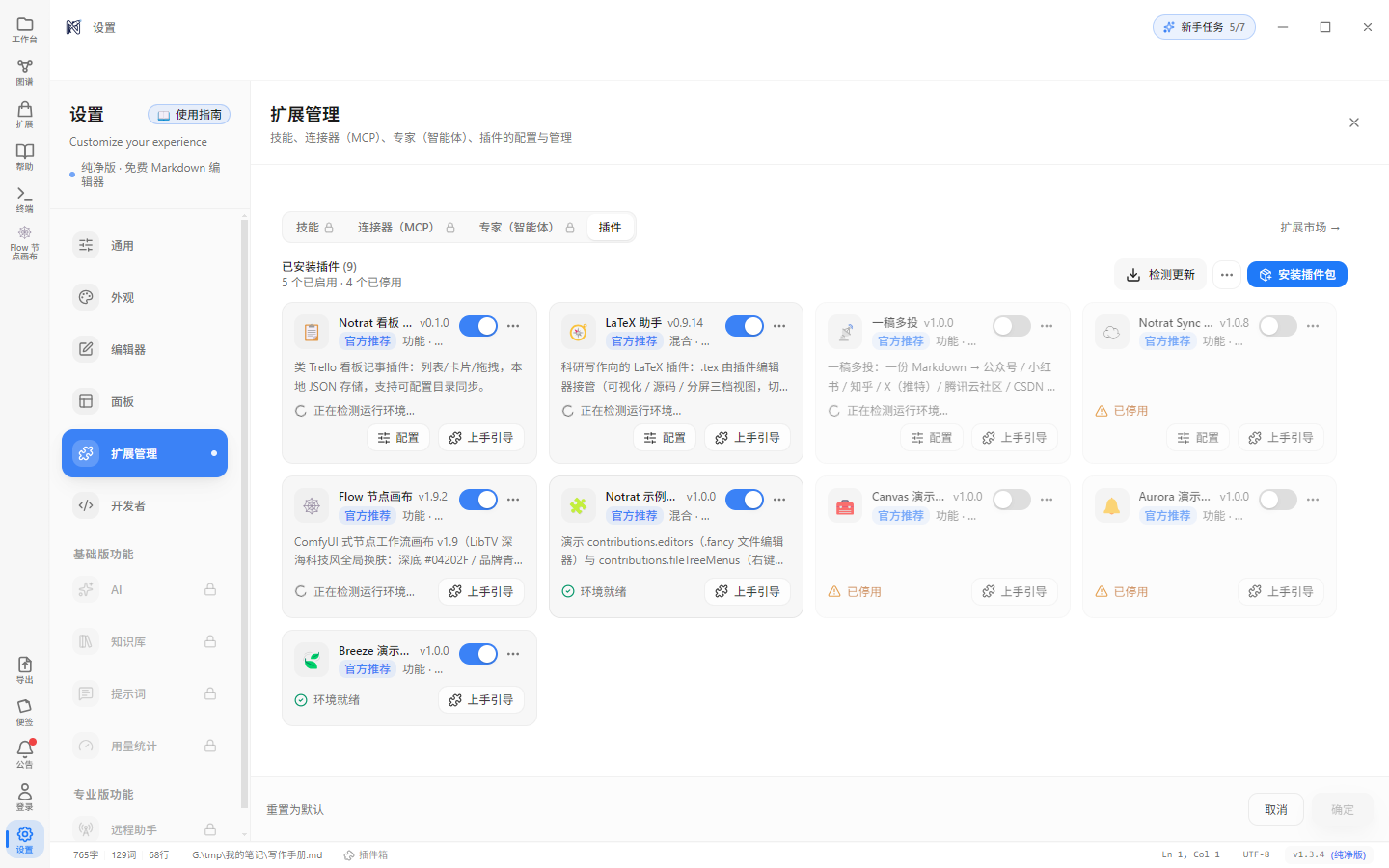The height and width of the screenshot is (868, 1389).
Task: Click 配置 on the LaTeX 助手 card
Action: [665, 438]
